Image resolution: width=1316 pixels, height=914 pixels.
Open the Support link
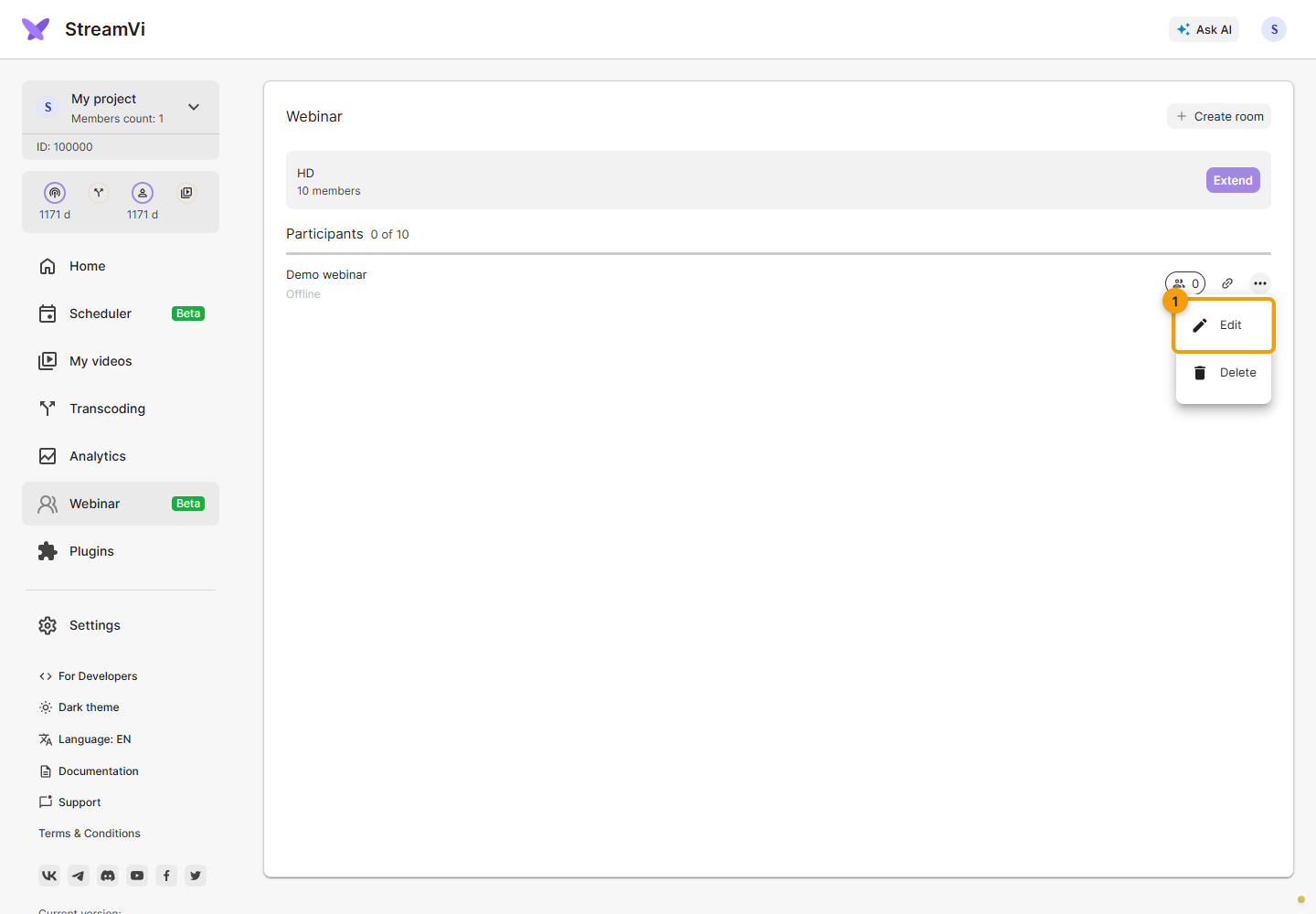click(69, 802)
